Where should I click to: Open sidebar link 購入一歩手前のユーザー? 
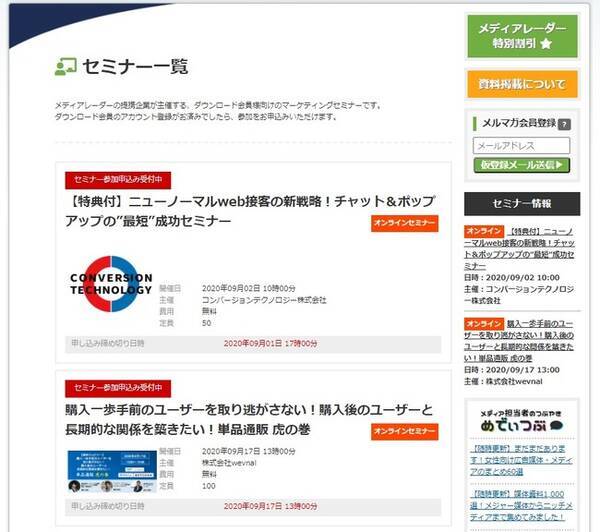519,341
